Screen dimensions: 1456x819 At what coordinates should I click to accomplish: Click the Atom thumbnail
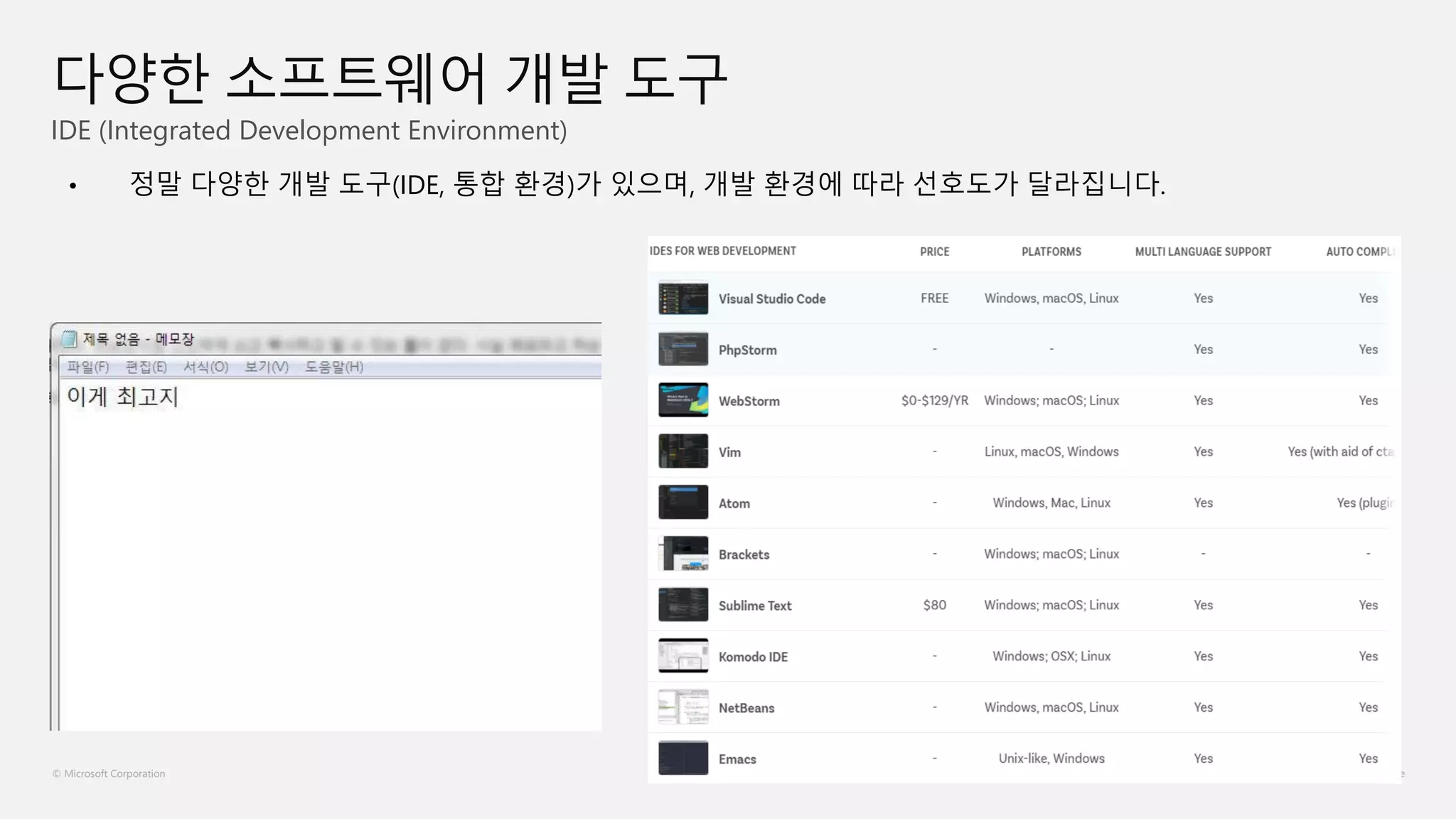pos(683,503)
